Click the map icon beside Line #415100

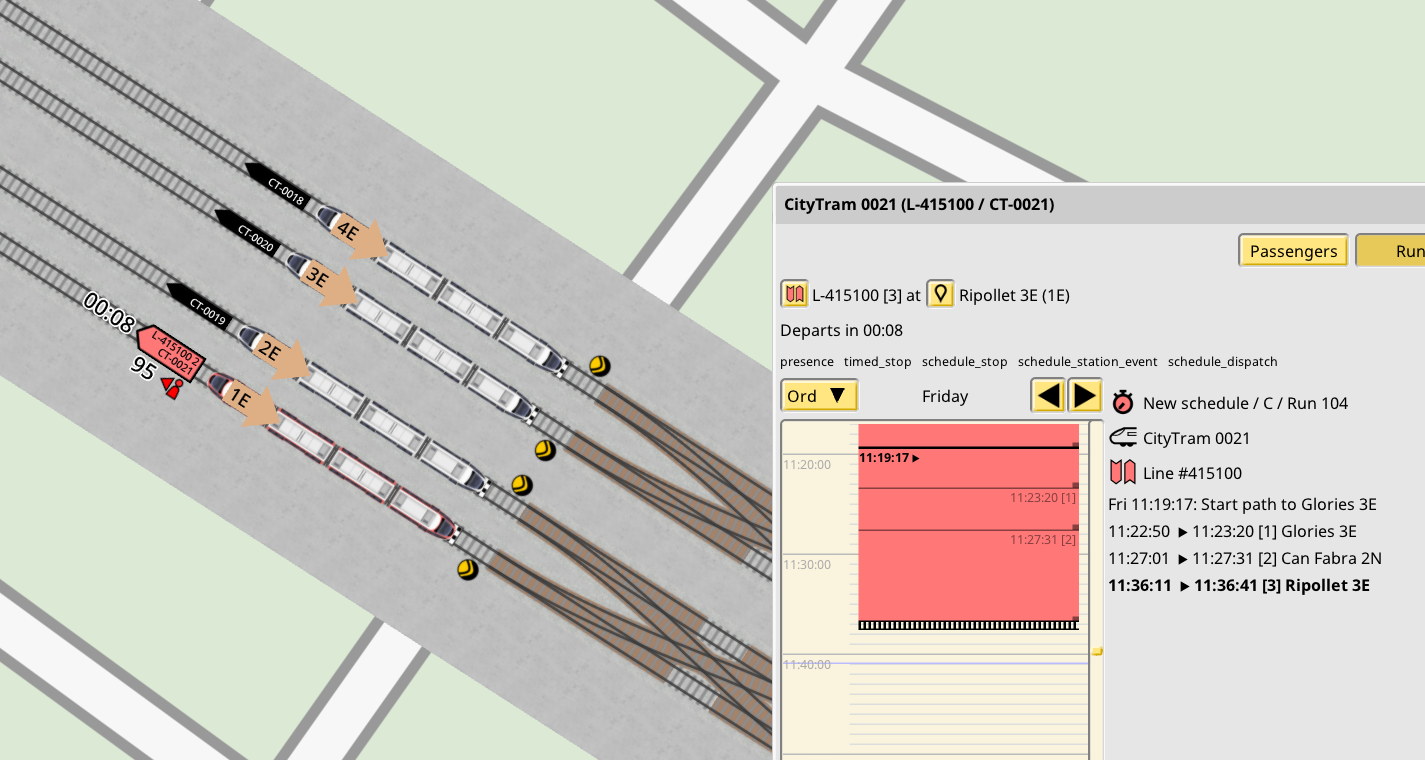1123,472
